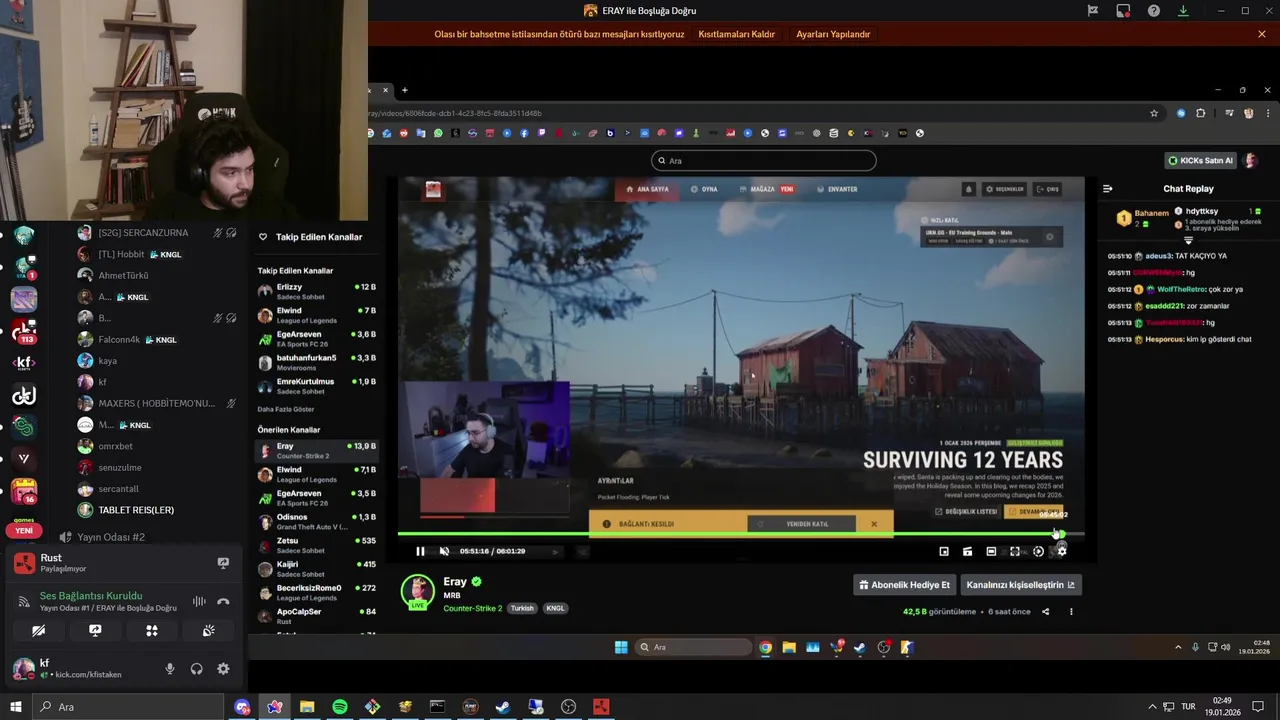Enter fullscreen in the streamed video player
This screenshot has width=1280, height=720.
[x=1014, y=551]
